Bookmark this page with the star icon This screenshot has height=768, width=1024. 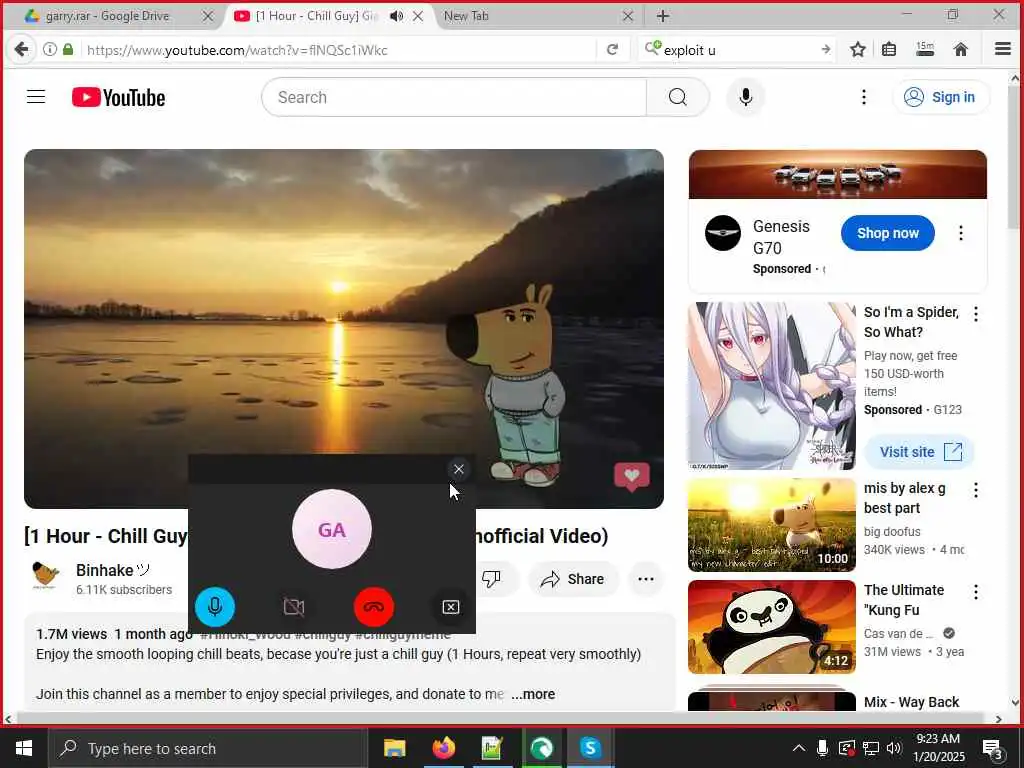(x=857, y=50)
